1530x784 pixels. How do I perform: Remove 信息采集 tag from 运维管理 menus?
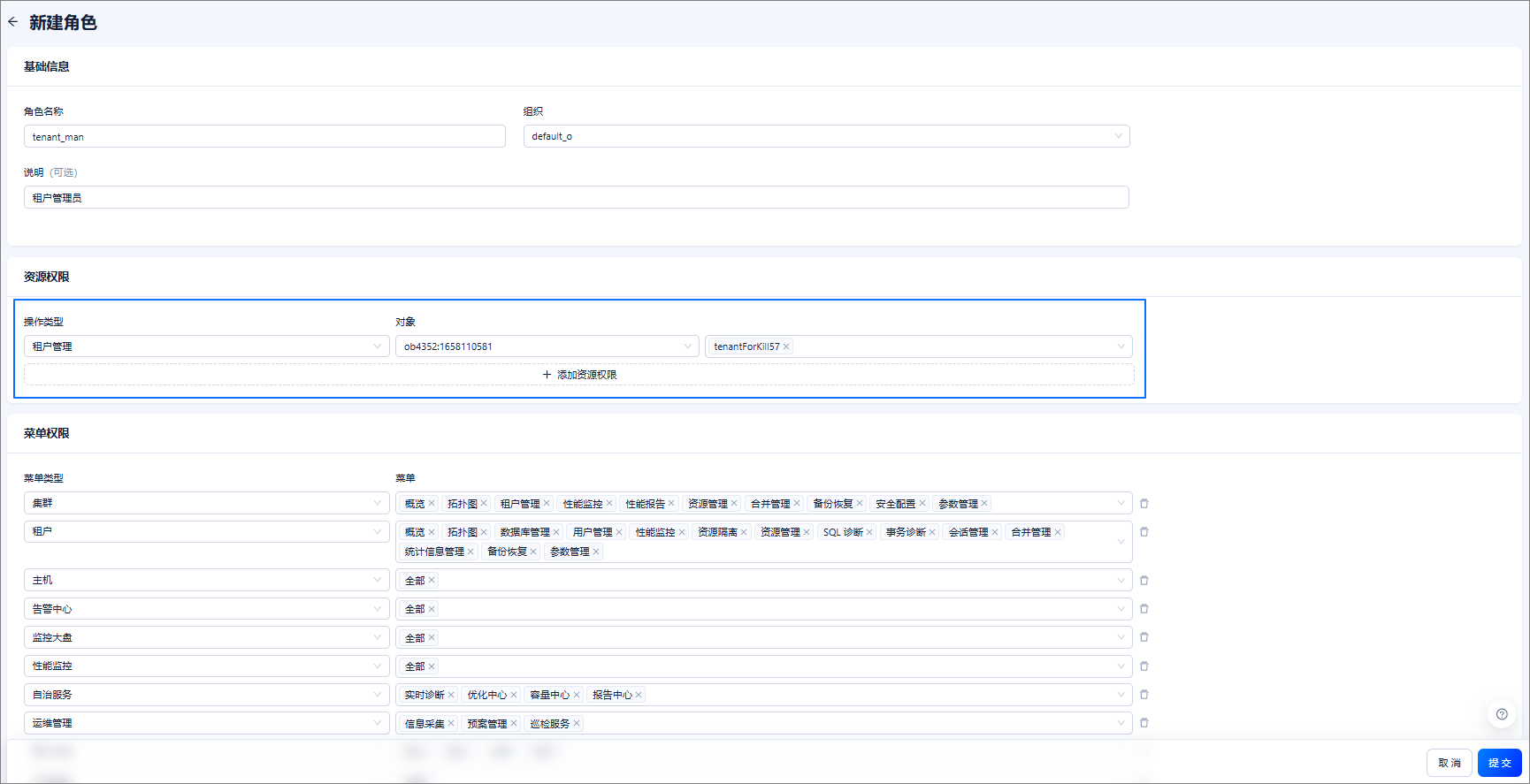coord(451,723)
